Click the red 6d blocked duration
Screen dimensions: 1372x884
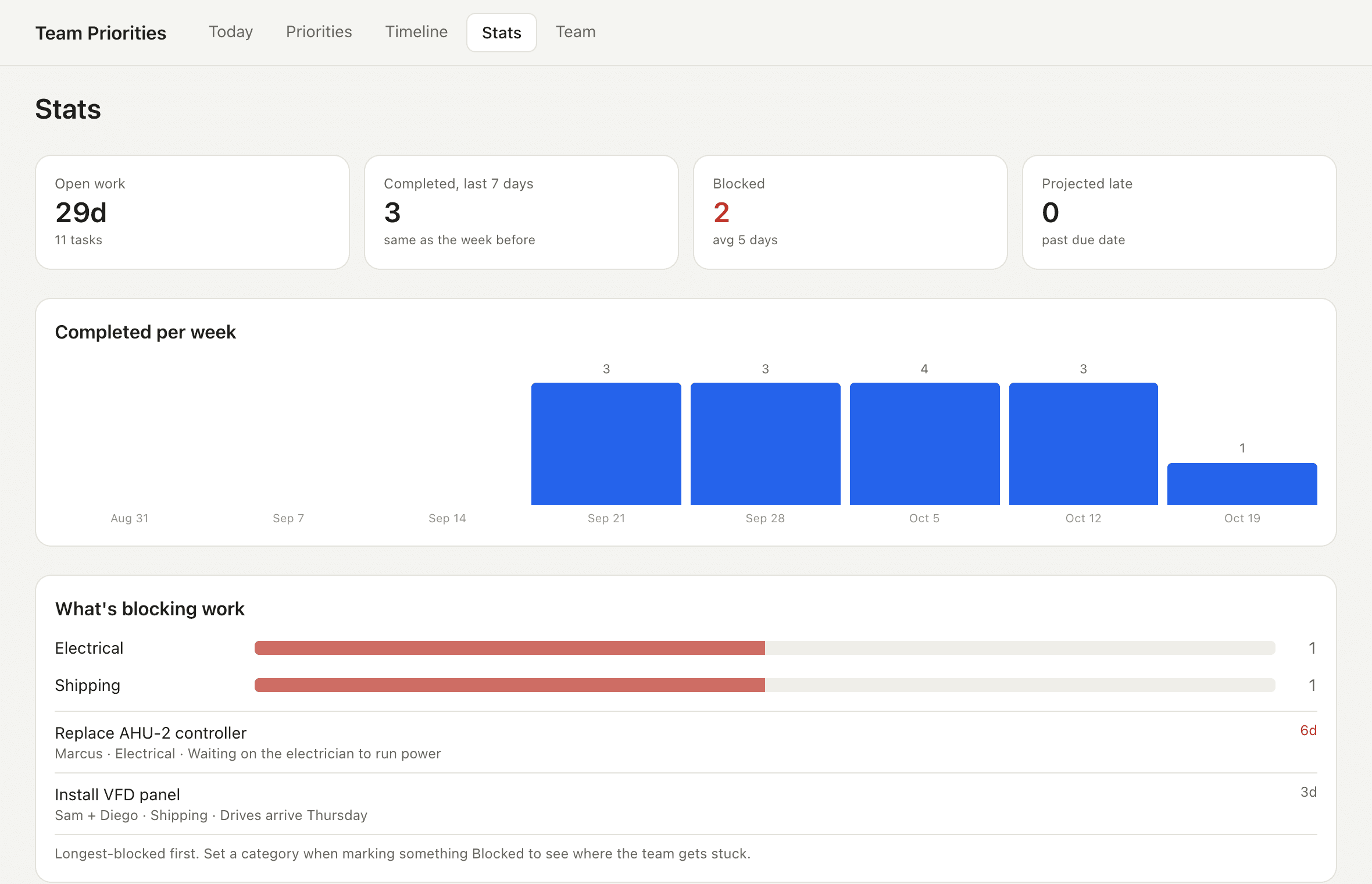coord(1309,730)
